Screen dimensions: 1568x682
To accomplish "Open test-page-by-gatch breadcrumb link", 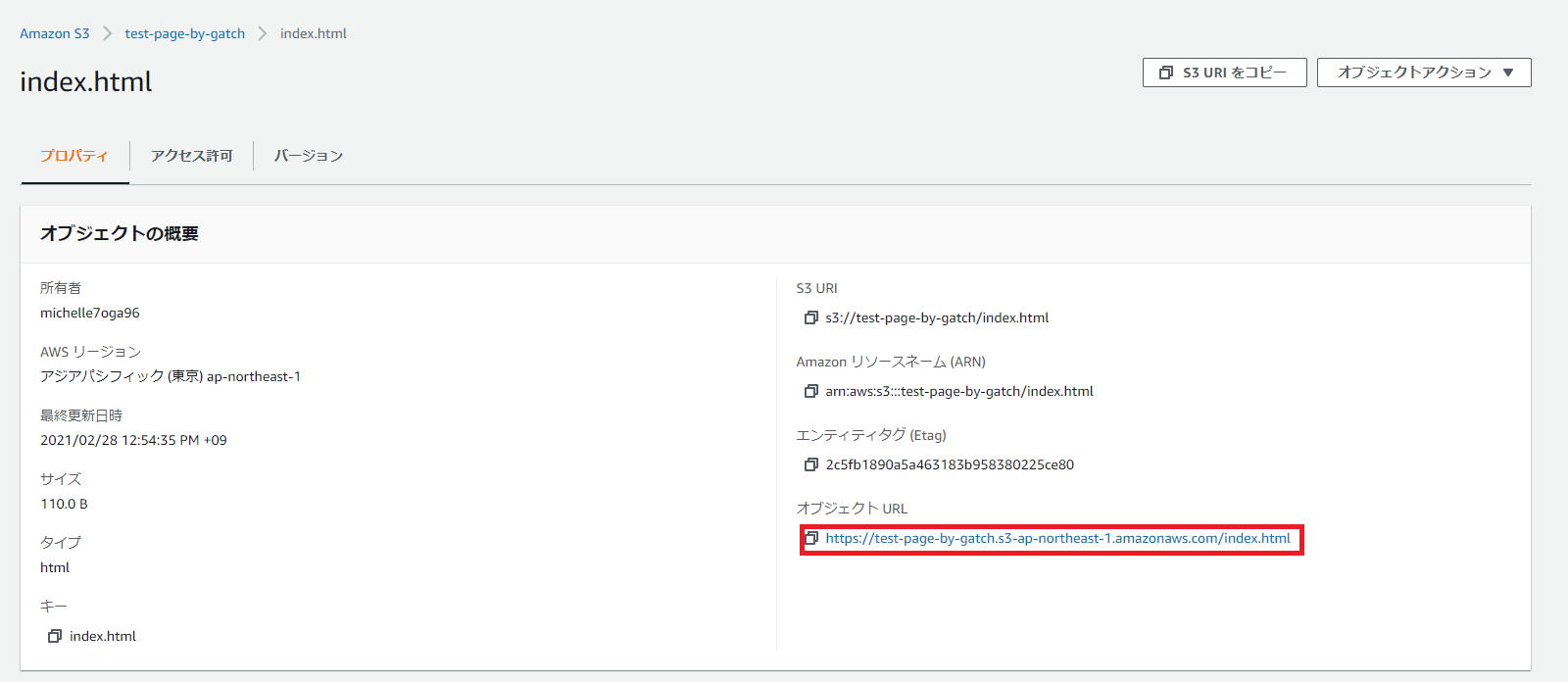I will pos(185,33).
